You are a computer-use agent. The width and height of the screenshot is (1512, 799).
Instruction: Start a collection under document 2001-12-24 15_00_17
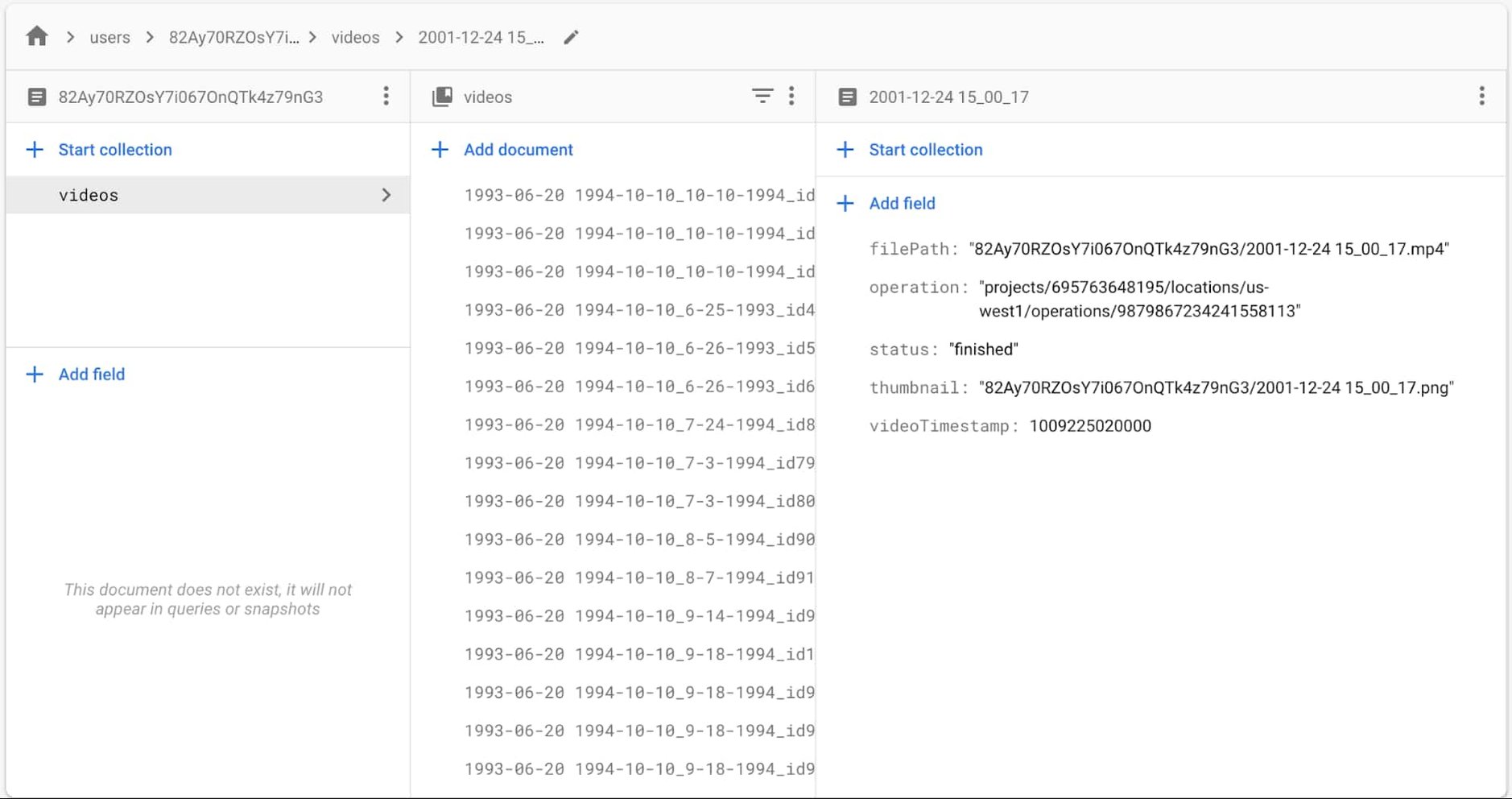(x=910, y=150)
